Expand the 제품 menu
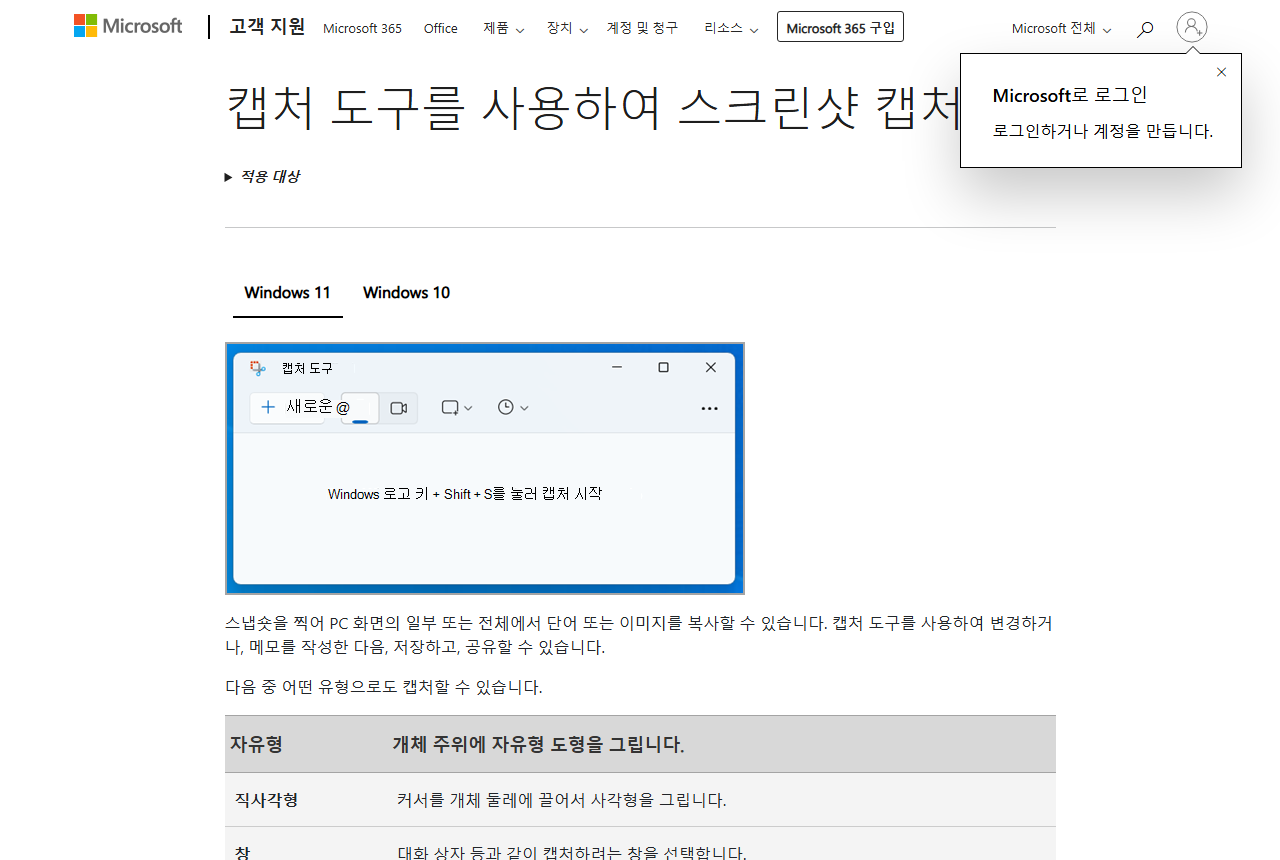Viewport: 1280px width, 860px height. pos(503,28)
